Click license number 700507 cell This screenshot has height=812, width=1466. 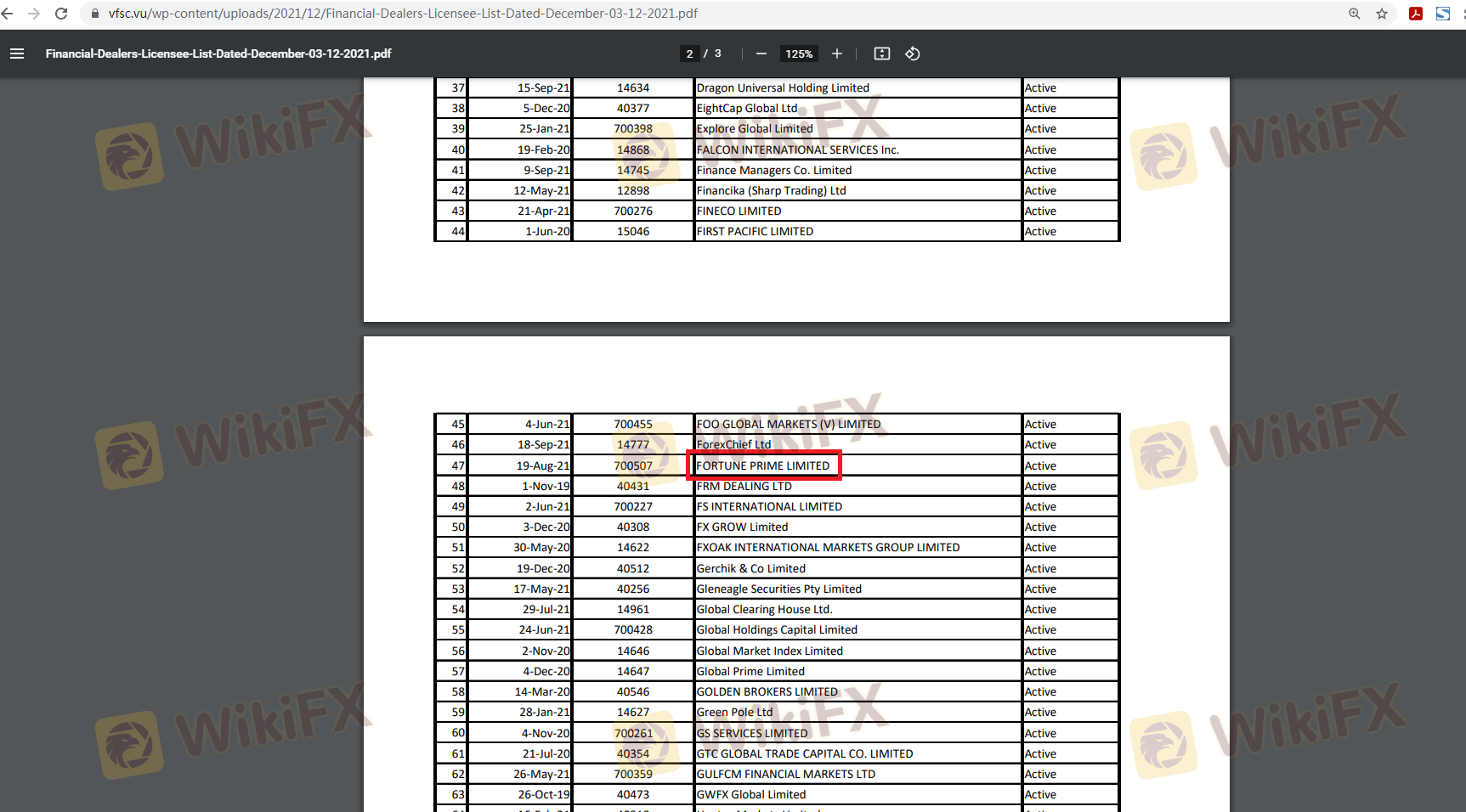(633, 465)
